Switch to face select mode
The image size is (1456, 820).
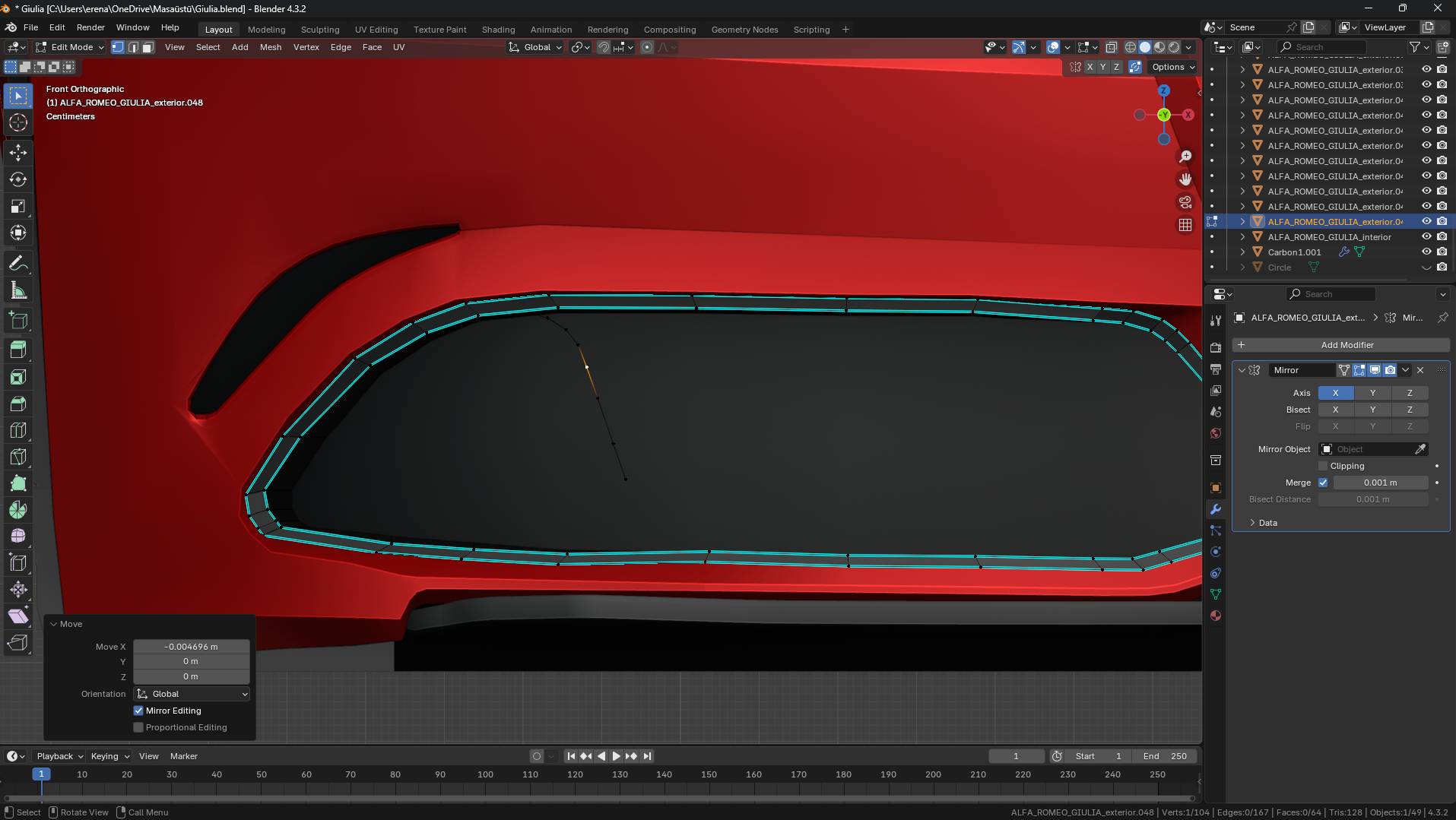pyautogui.click(x=148, y=47)
